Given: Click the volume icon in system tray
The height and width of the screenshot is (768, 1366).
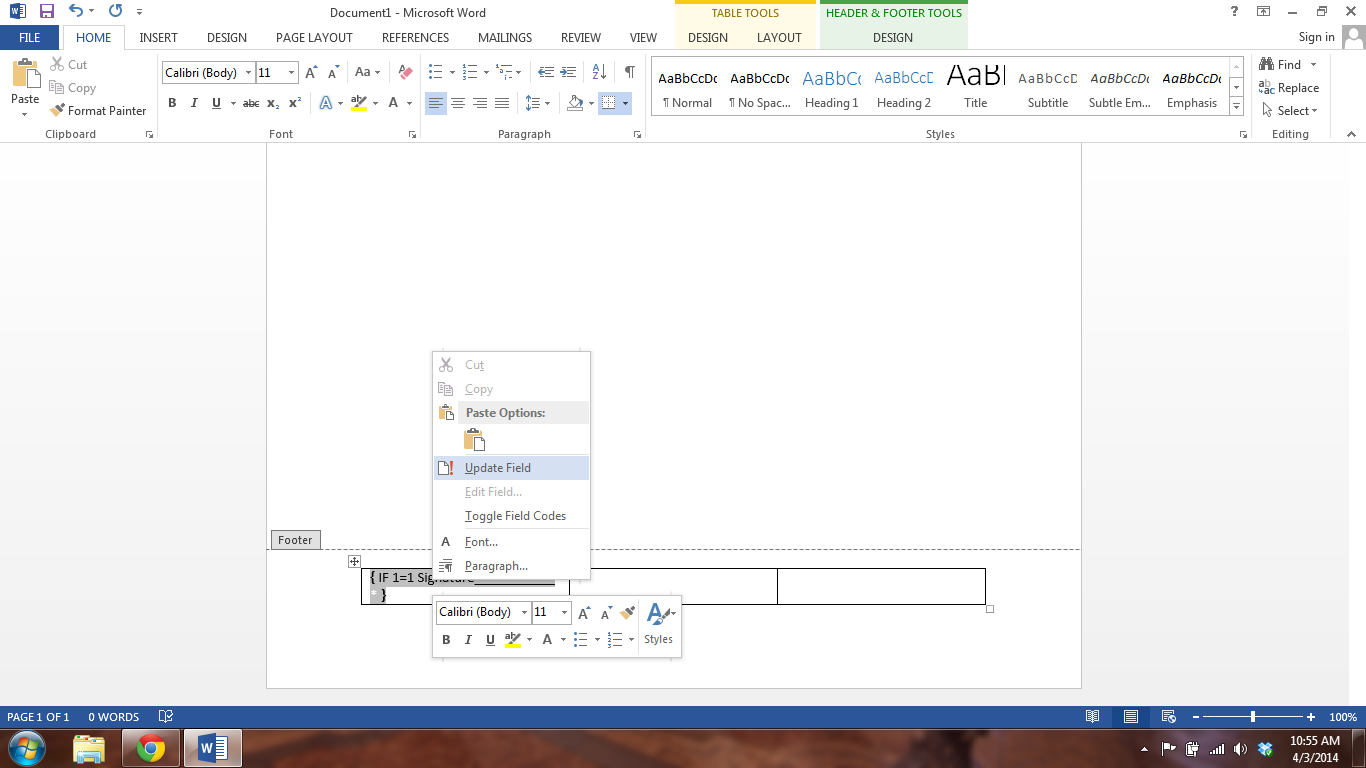Looking at the screenshot, I should (1240, 749).
